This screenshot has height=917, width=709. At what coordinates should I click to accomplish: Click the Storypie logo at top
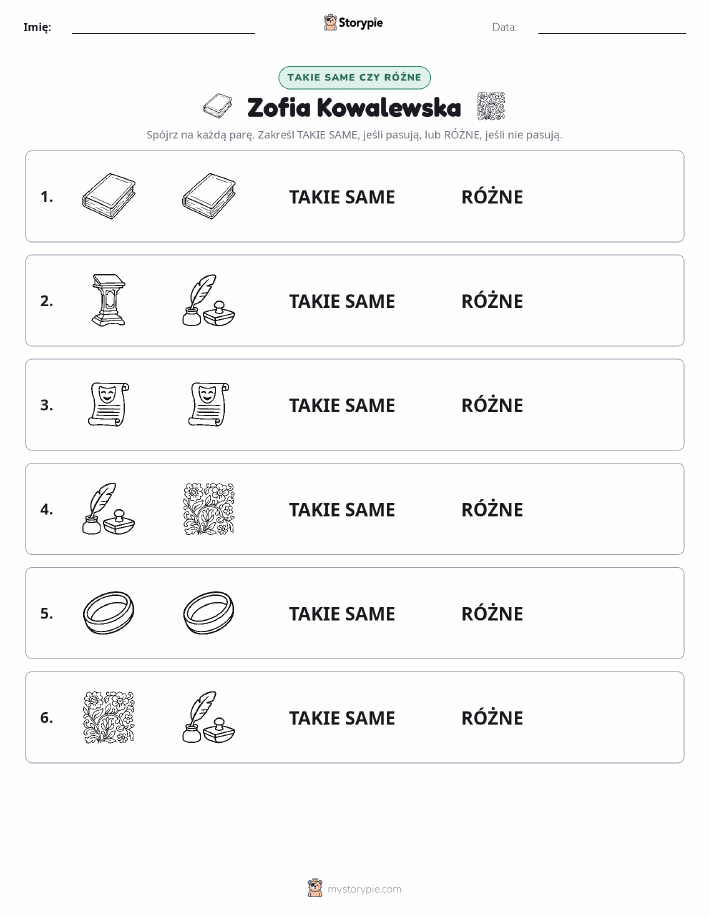point(353,23)
